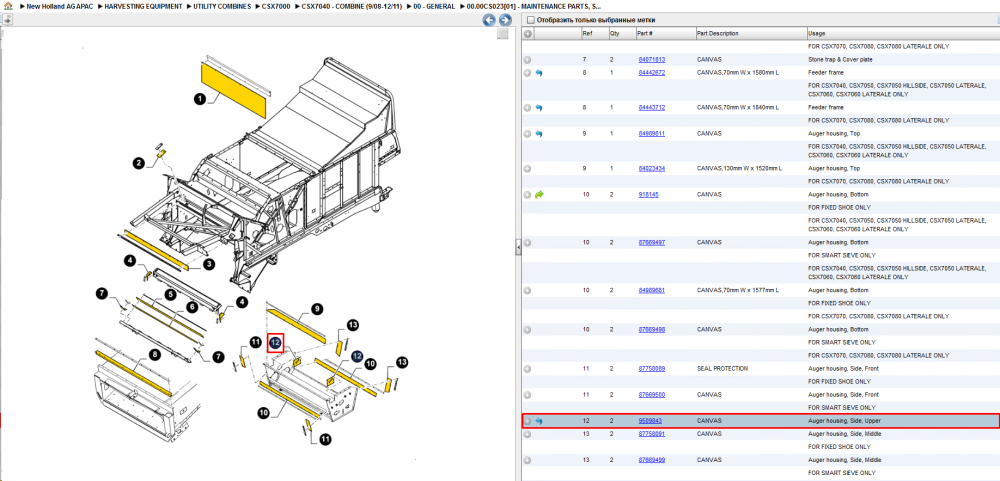The width and height of the screenshot is (1000, 481).
Task: Go to next illustration with the right arrow
Action: pyautogui.click(x=505, y=20)
